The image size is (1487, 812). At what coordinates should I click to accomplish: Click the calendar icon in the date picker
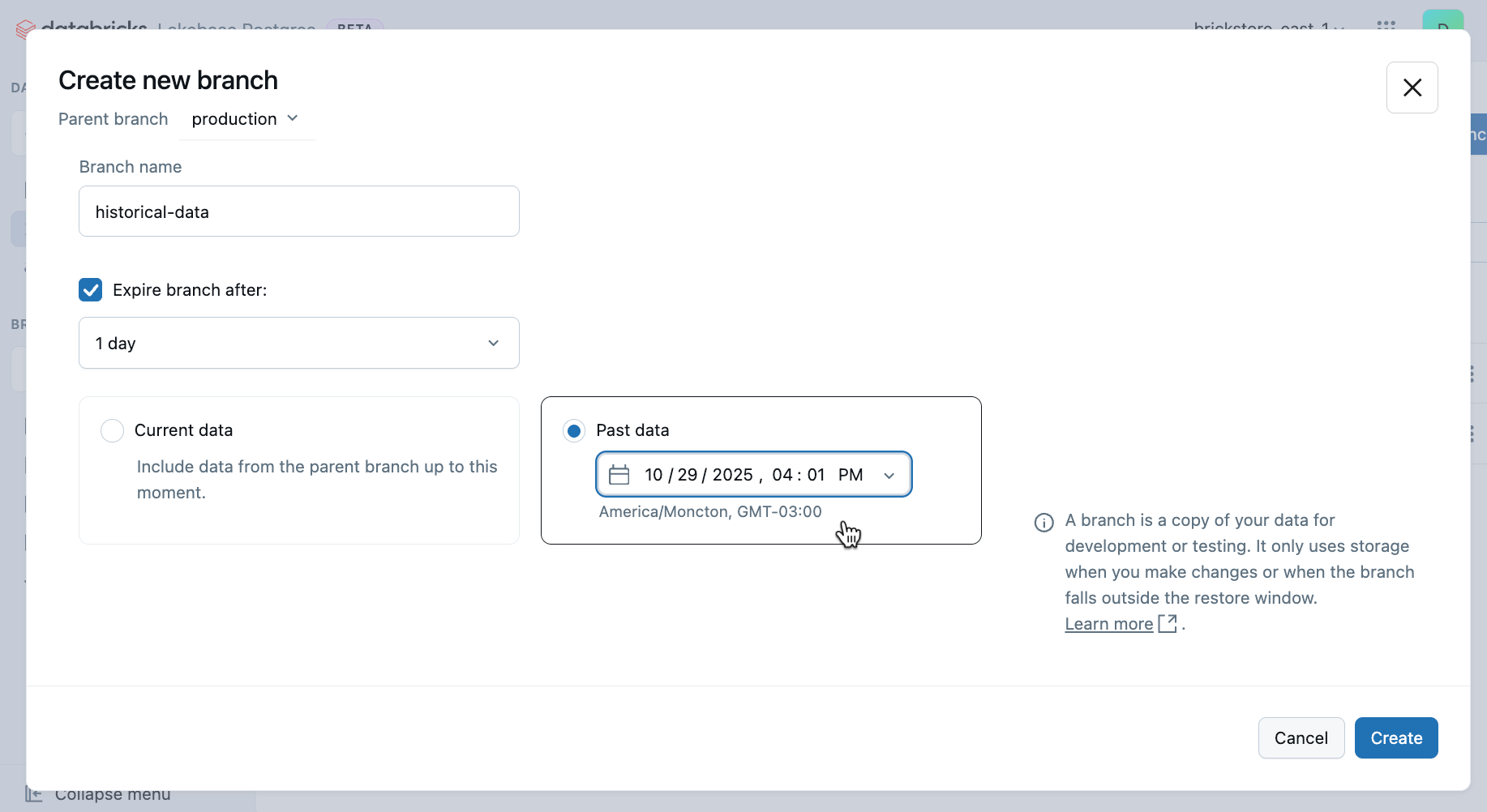(x=619, y=474)
